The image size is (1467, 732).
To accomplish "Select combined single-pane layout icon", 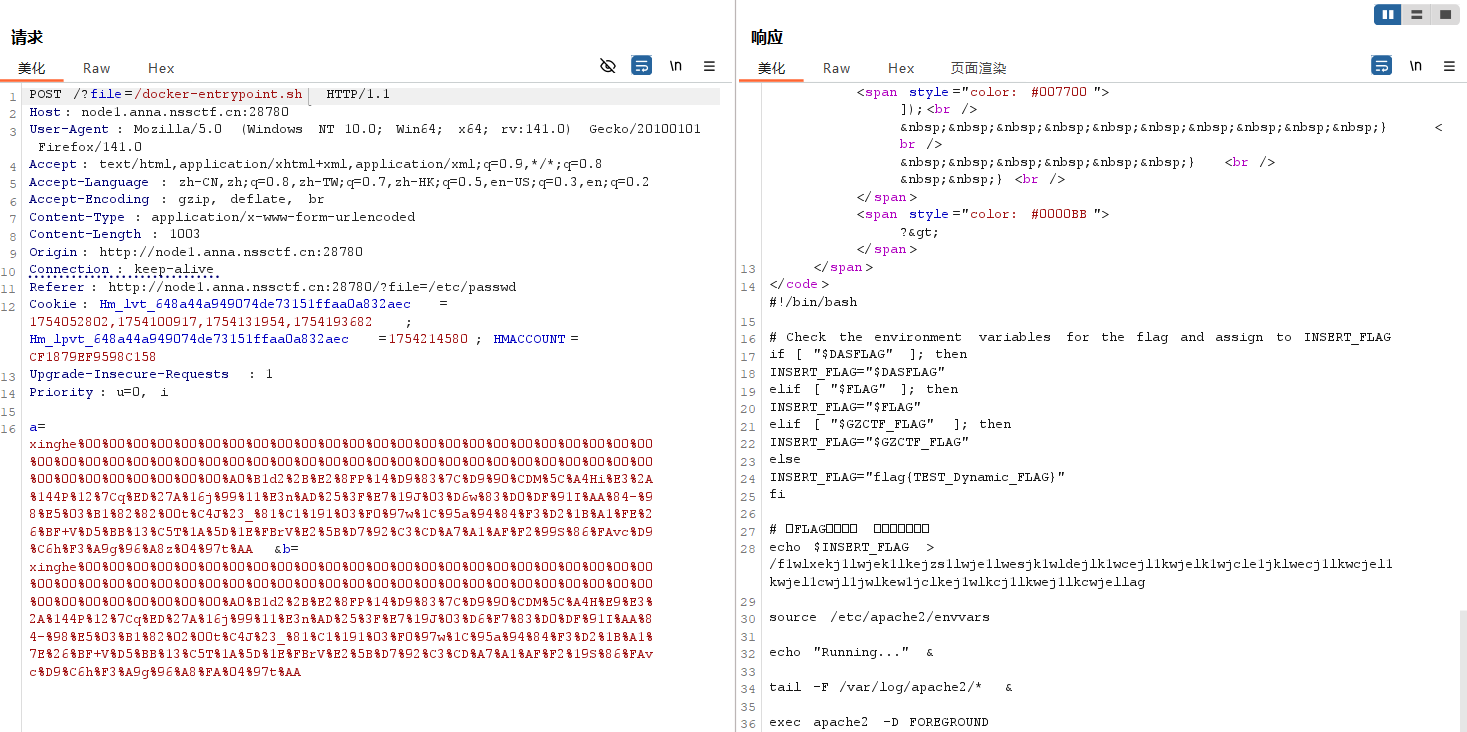I will (x=1445, y=14).
